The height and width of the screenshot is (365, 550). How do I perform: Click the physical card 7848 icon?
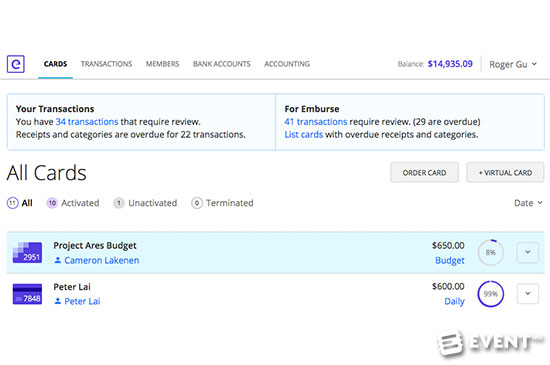click(x=27, y=294)
